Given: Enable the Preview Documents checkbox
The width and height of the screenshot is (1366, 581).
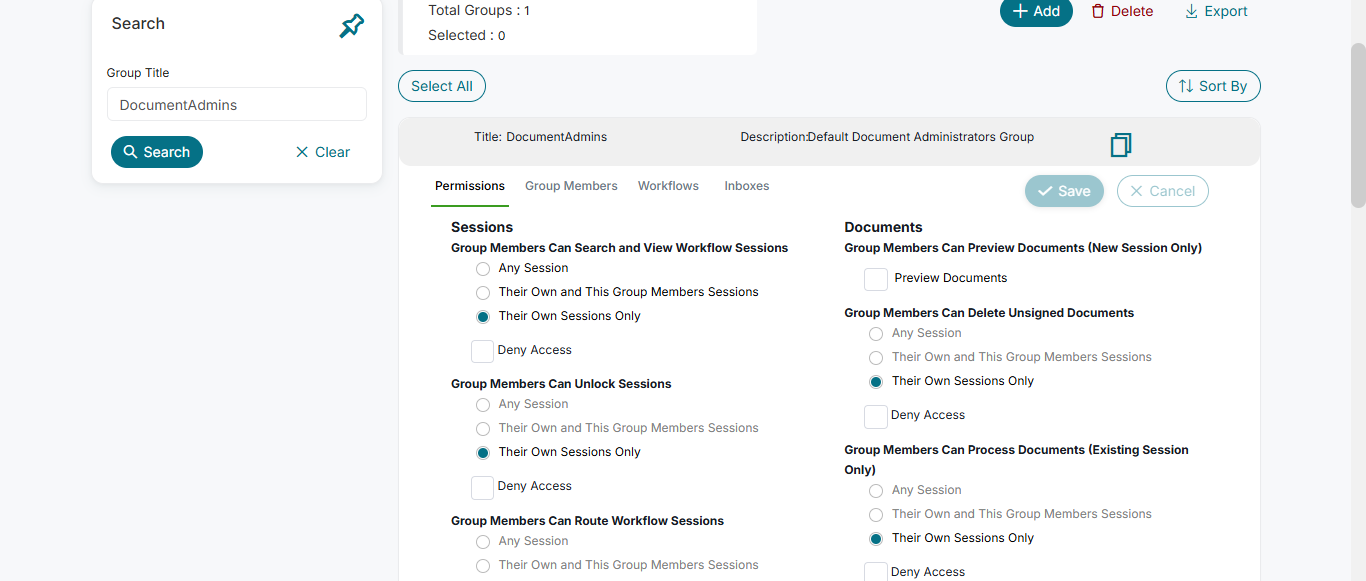Looking at the screenshot, I should 876,279.
